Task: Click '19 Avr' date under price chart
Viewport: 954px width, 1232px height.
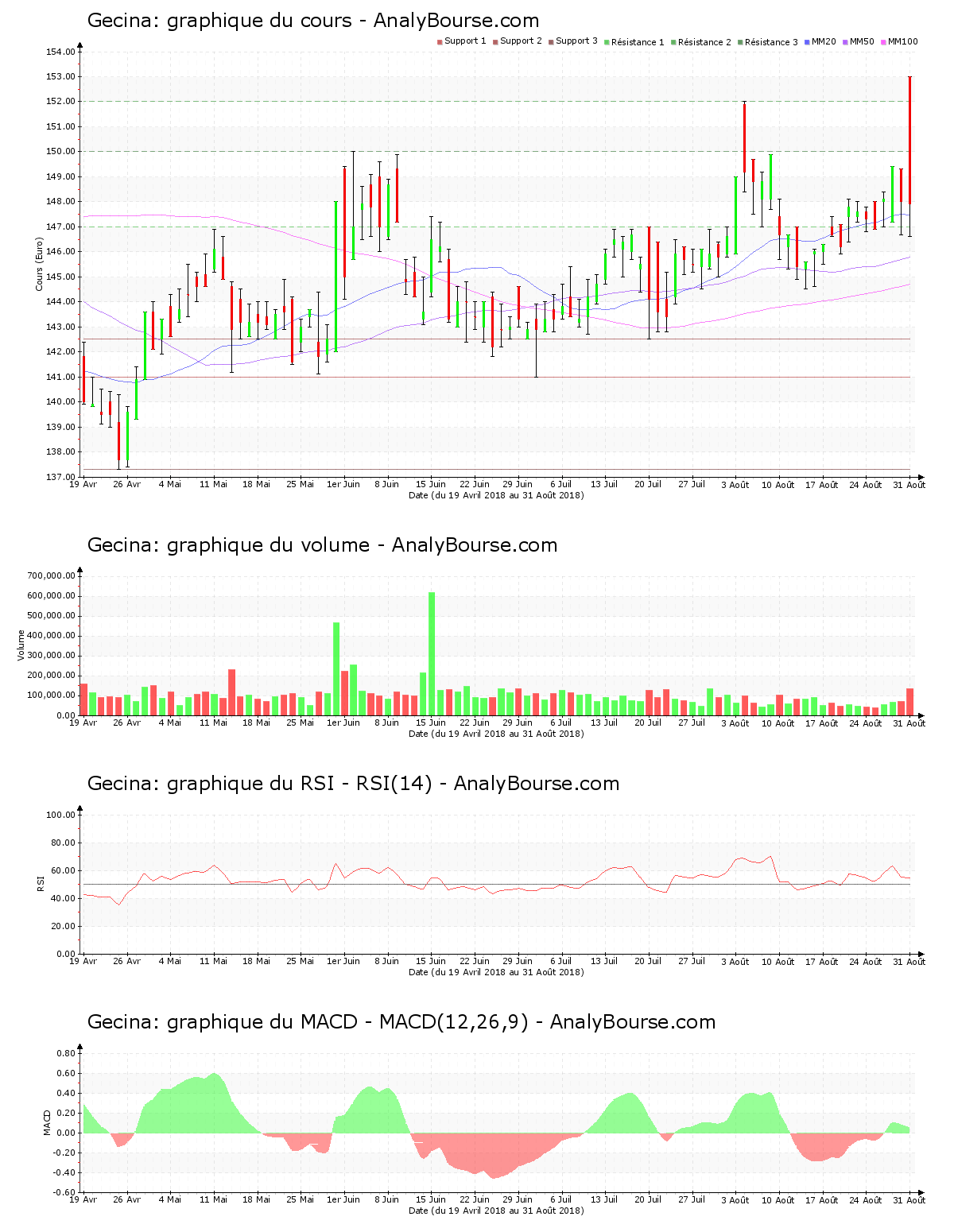Action: pos(83,484)
